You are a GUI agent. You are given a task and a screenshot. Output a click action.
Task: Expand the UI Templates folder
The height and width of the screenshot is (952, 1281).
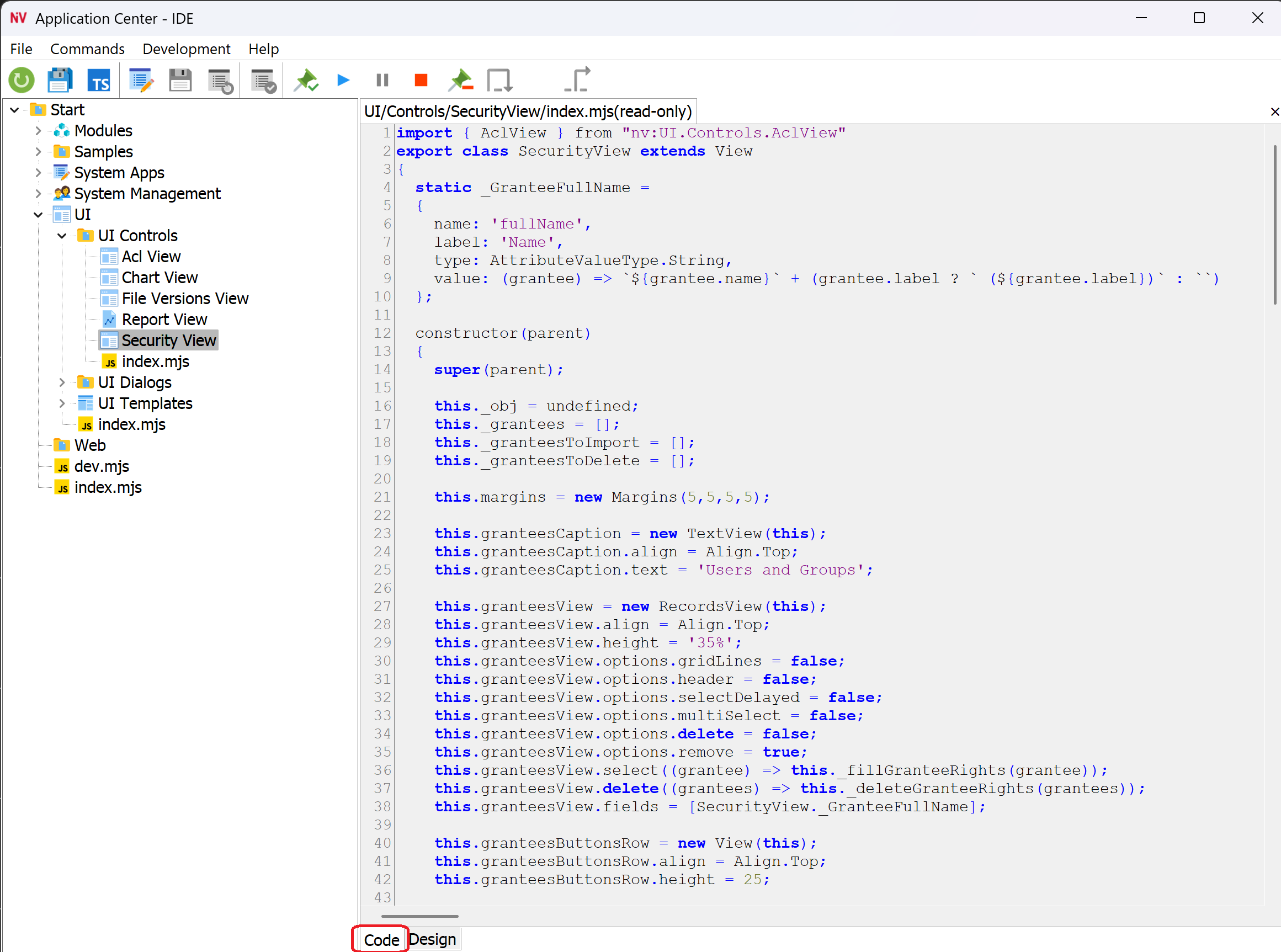tap(62, 403)
